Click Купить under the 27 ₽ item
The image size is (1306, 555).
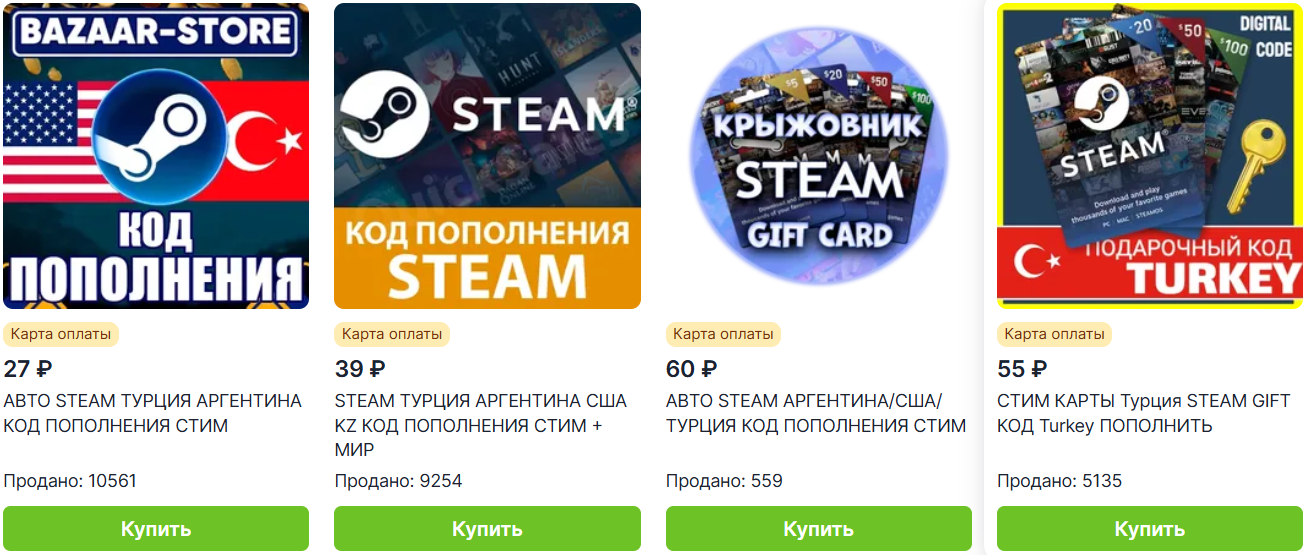[156, 528]
